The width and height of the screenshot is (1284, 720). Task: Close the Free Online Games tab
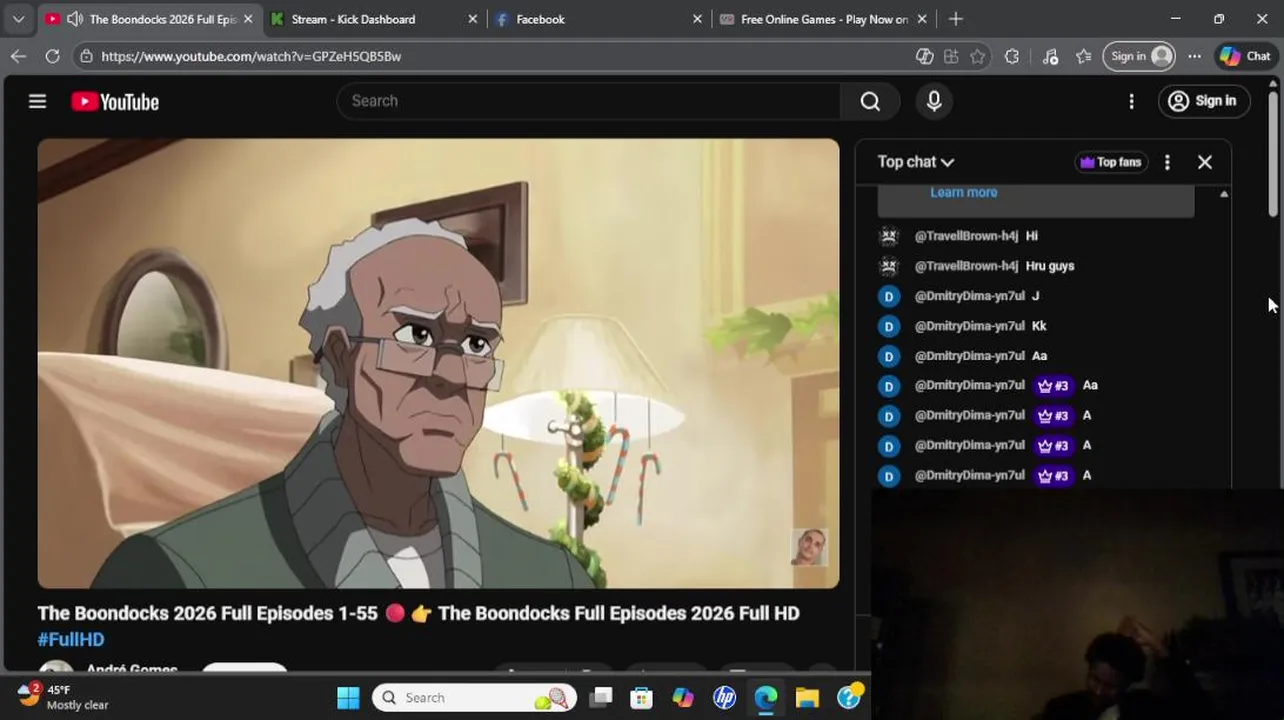pyautogui.click(x=922, y=19)
